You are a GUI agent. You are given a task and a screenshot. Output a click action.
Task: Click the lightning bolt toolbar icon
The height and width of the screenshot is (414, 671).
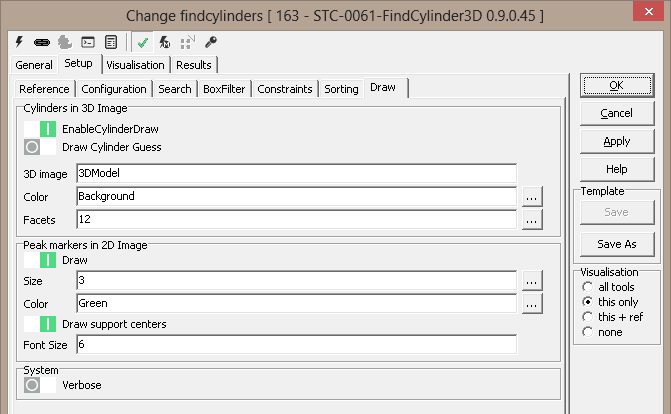[20, 42]
